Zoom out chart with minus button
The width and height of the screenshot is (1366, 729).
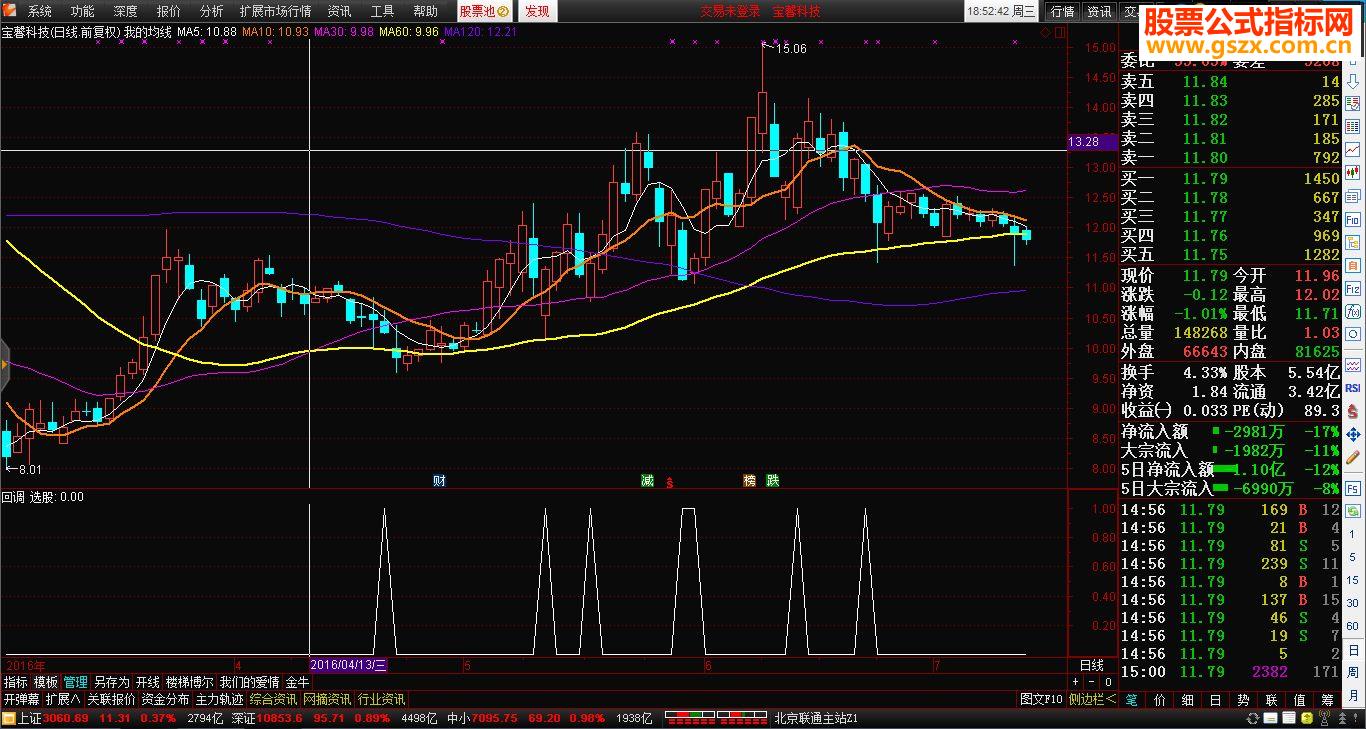[1091, 682]
